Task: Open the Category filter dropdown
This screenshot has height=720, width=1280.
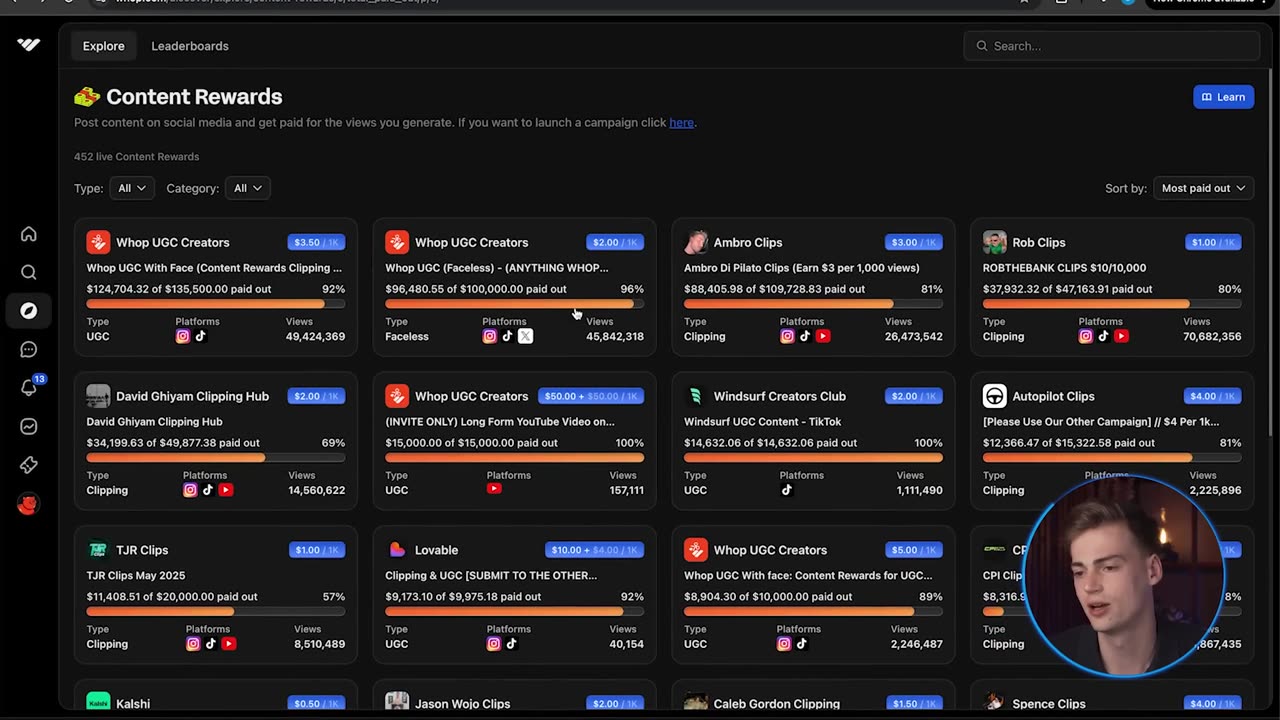Action: pyautogui.click(x=246, y=188)
